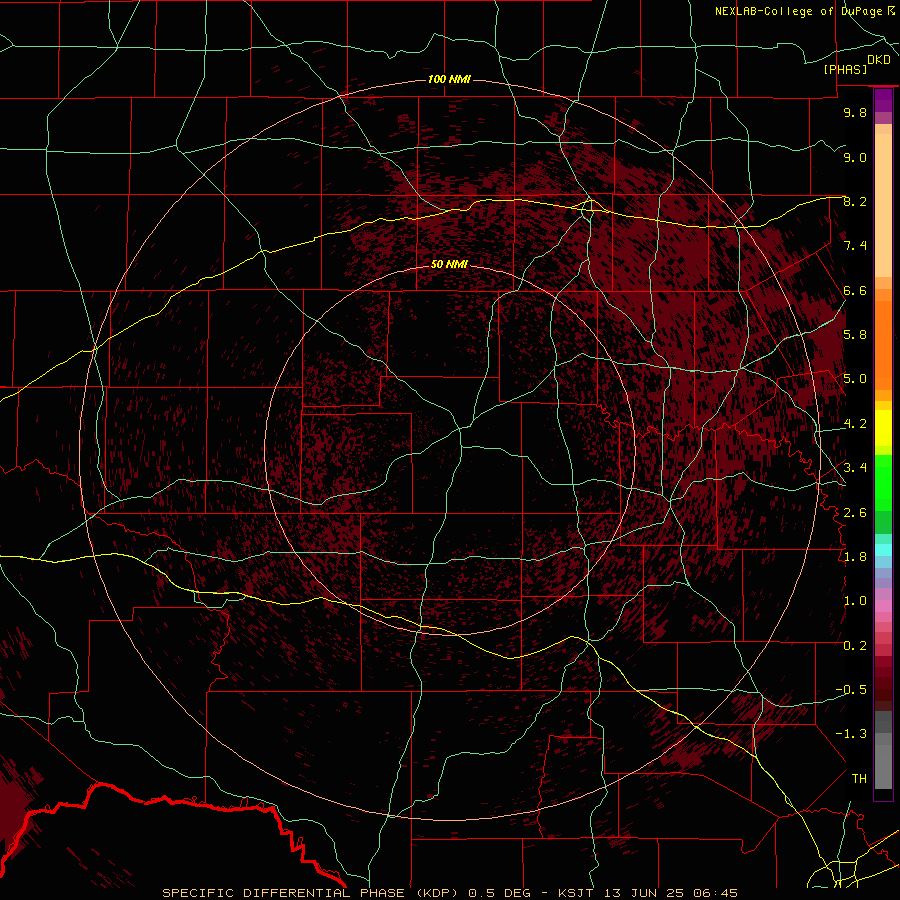Click the 5.0 value on the color scale
The image size is (900, 900).
(855, 379)
